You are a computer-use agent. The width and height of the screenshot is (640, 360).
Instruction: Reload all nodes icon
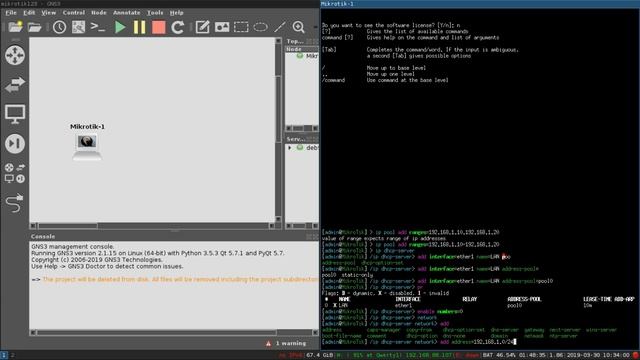click(x=178, y=27)
